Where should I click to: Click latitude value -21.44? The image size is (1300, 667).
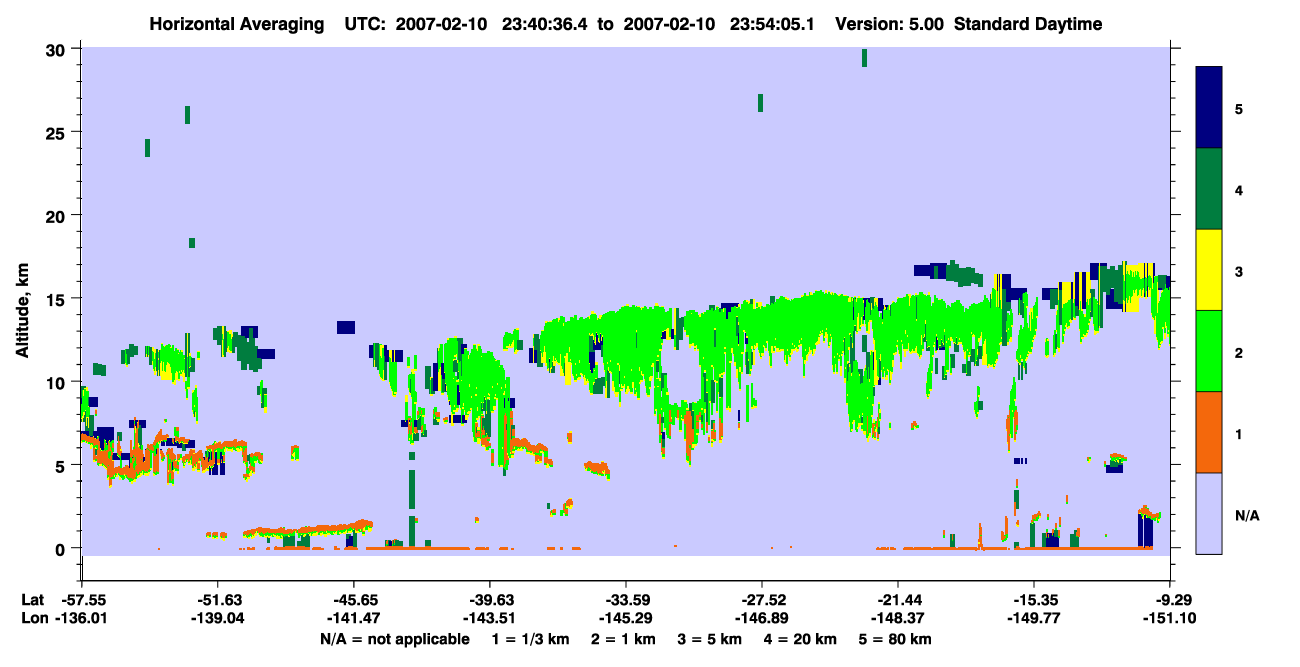click(898, 600)
